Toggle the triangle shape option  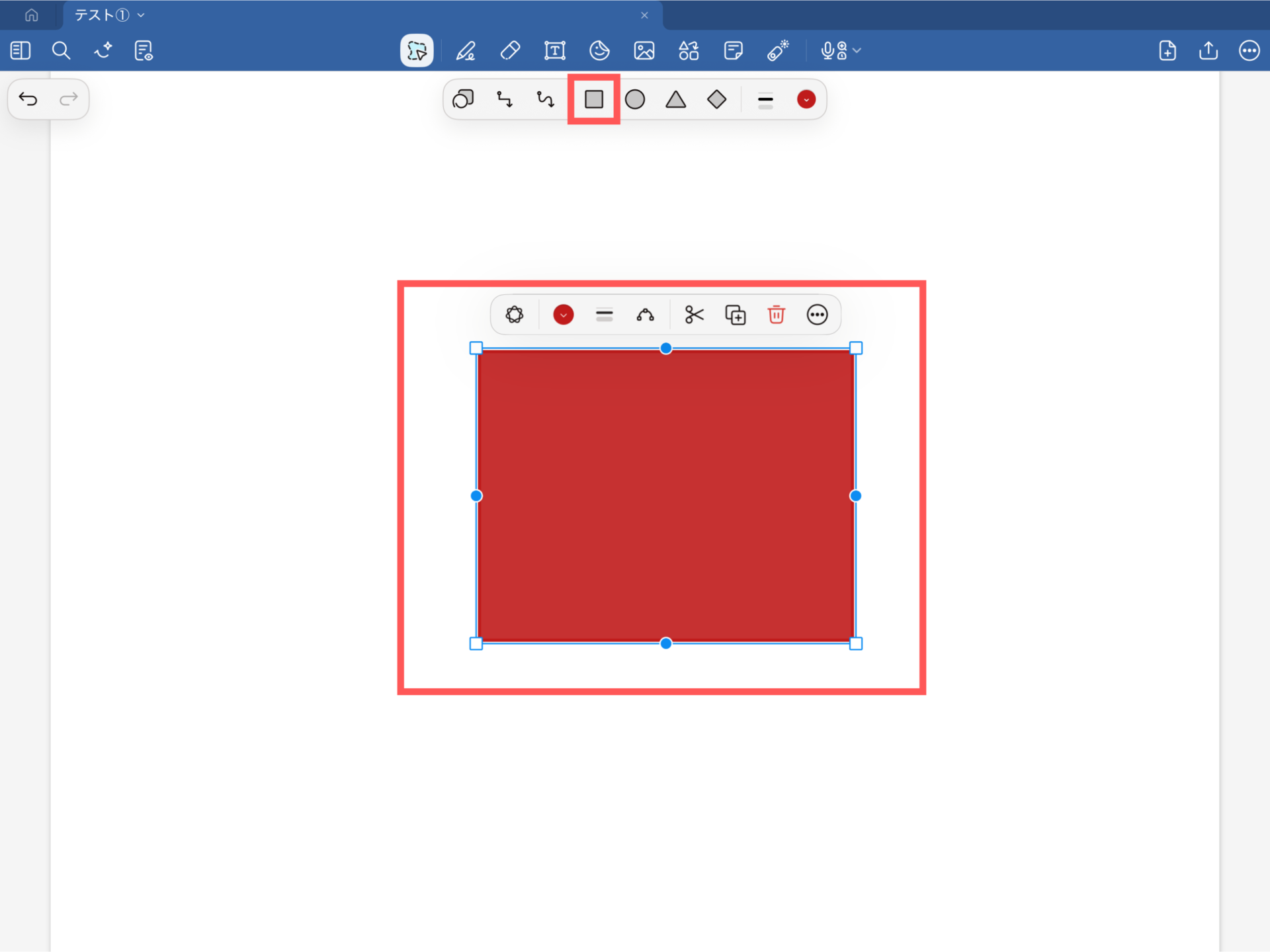pyautogui.click(x=675, y=100)
